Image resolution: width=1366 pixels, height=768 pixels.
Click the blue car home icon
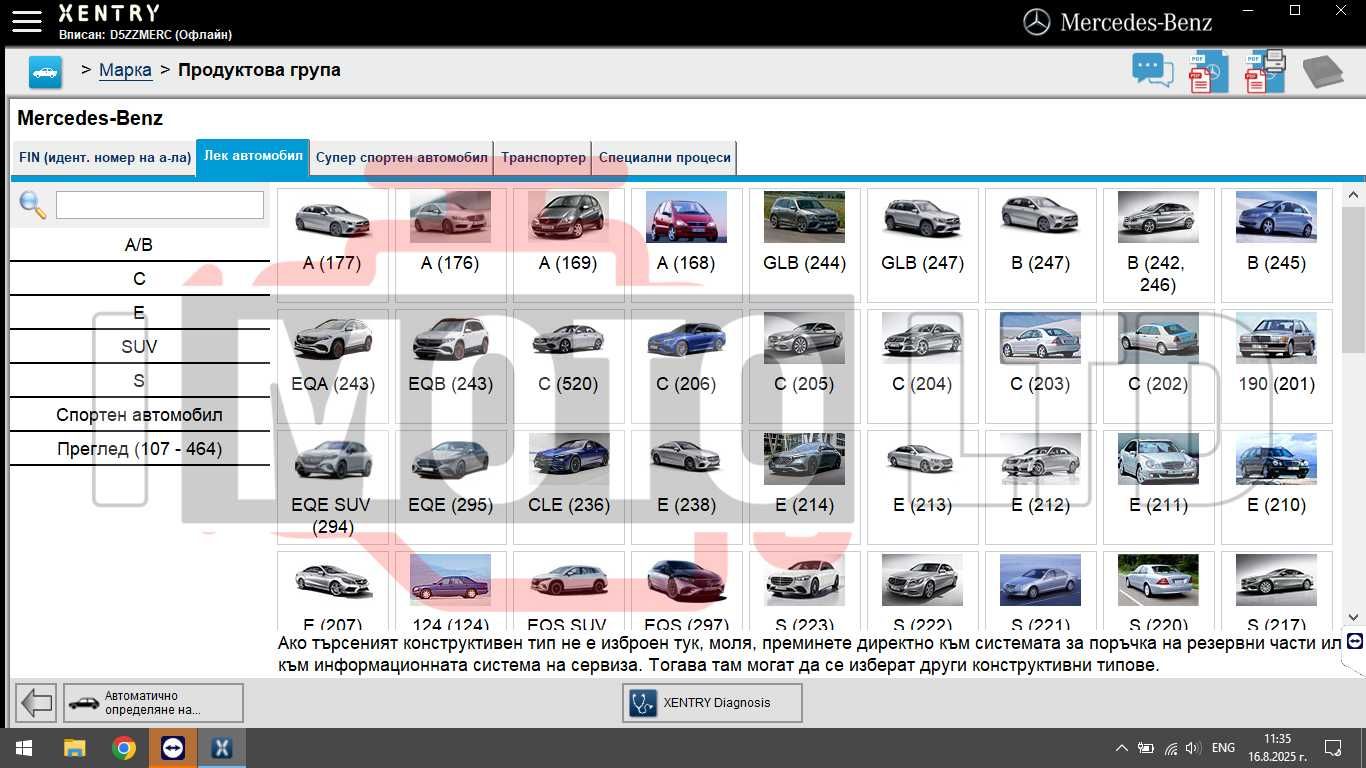[45, 72]
